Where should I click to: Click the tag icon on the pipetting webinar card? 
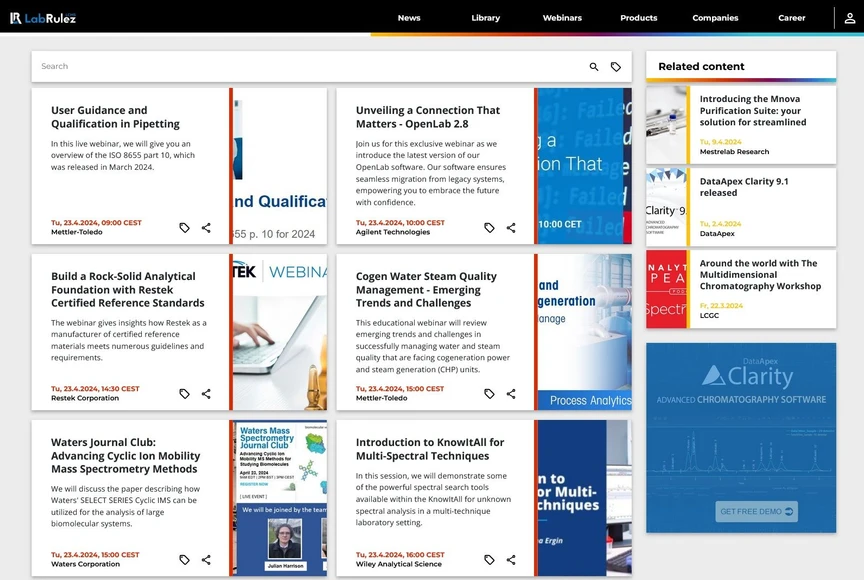pos(184,227)
